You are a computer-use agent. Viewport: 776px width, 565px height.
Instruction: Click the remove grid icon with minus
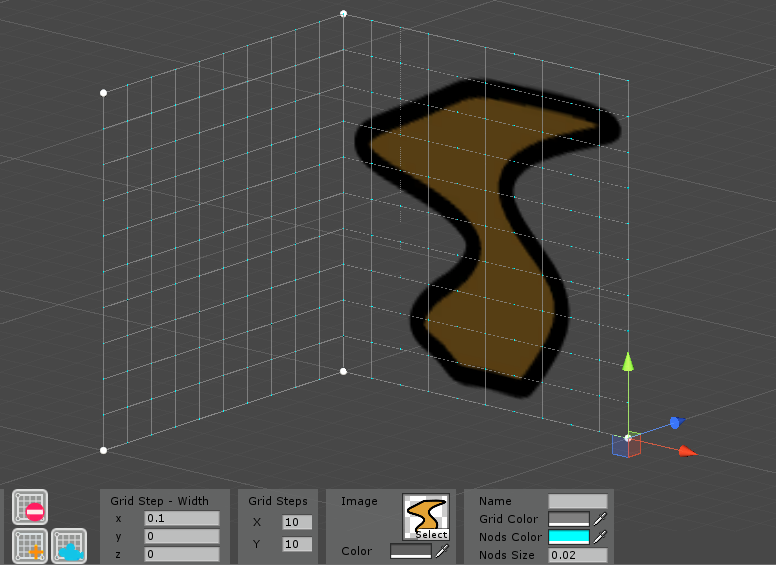coord(30,507)
